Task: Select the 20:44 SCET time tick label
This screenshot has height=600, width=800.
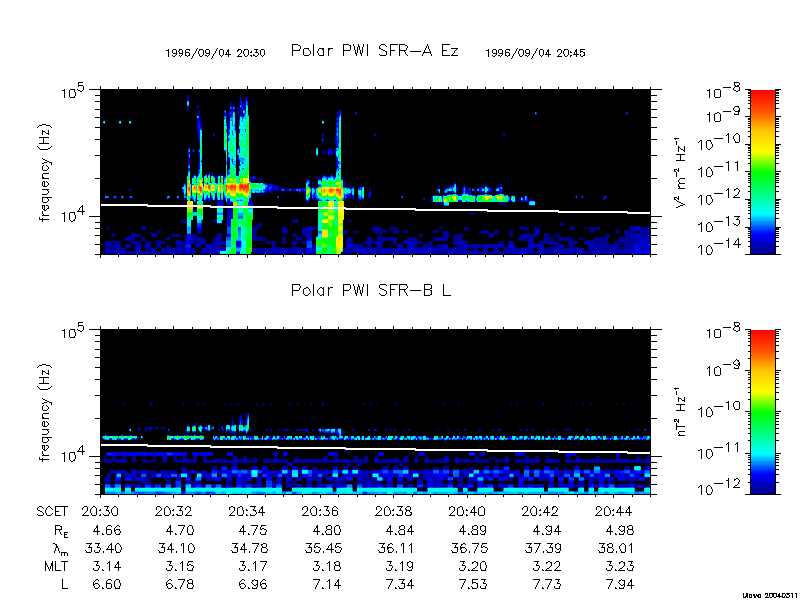Action: [619, 510]
